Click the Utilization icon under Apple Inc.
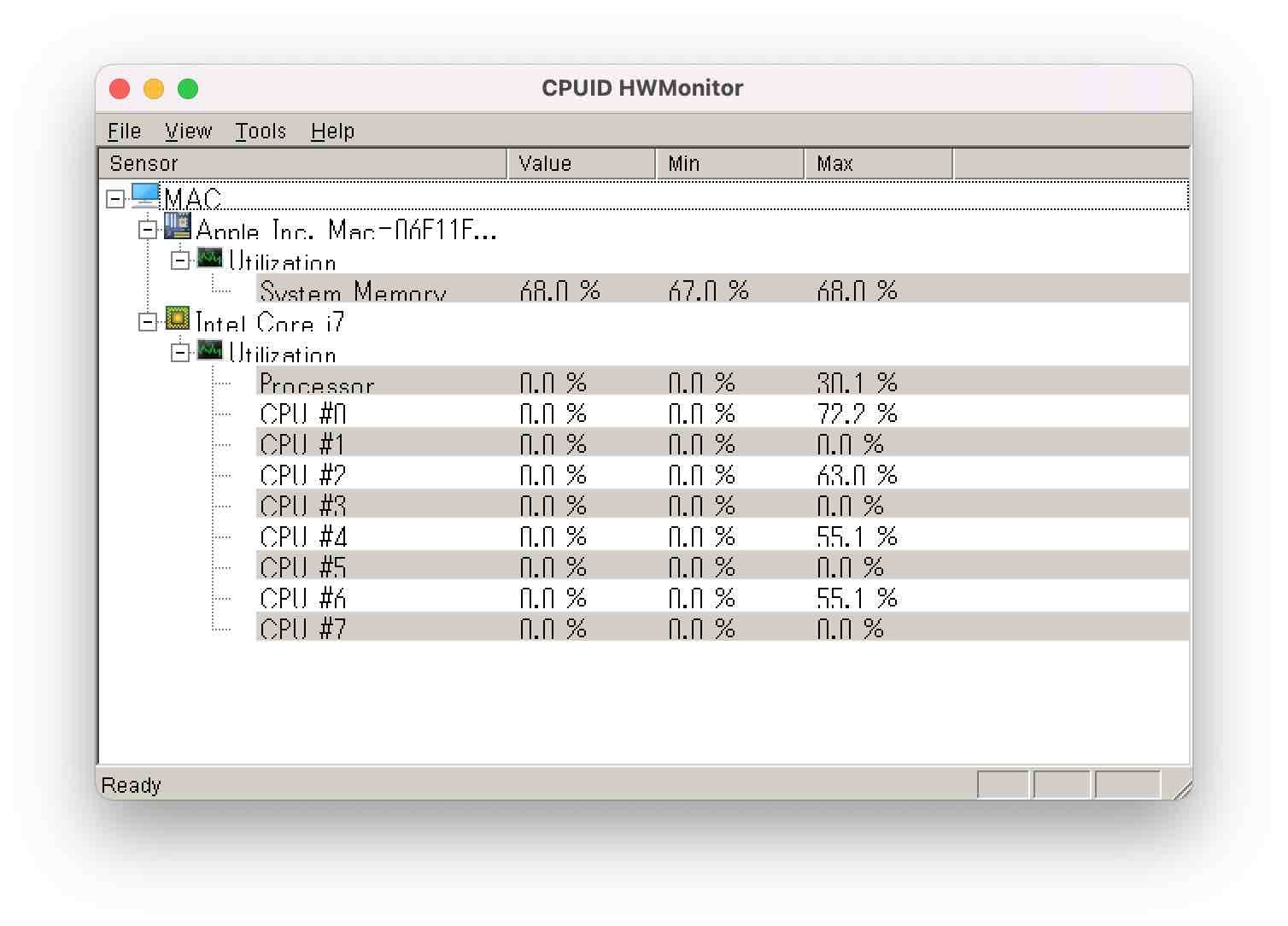1288x926 pixels. [210, 257]
